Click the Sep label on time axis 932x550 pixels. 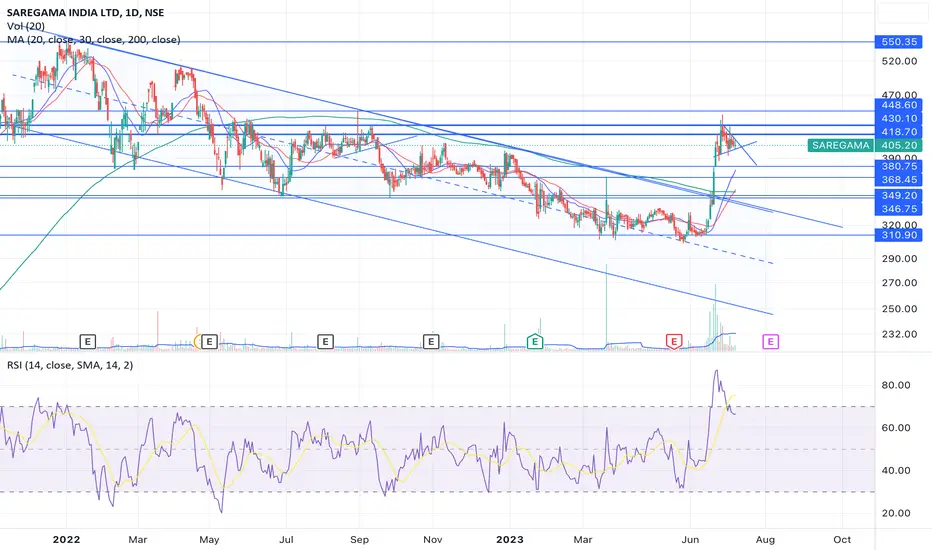pos(359,540)
